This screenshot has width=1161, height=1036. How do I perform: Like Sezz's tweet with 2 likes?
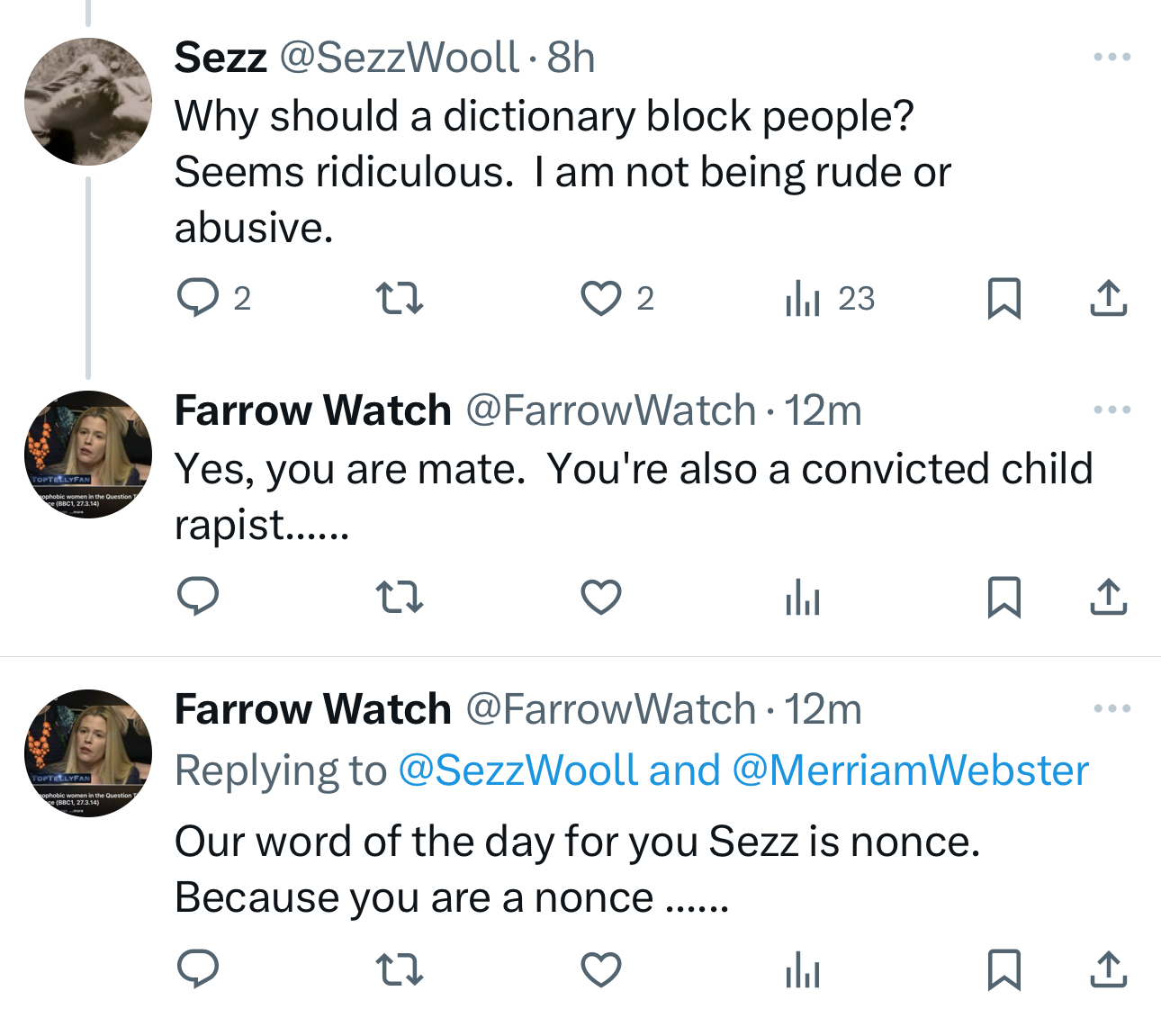(x=601, y=298)
